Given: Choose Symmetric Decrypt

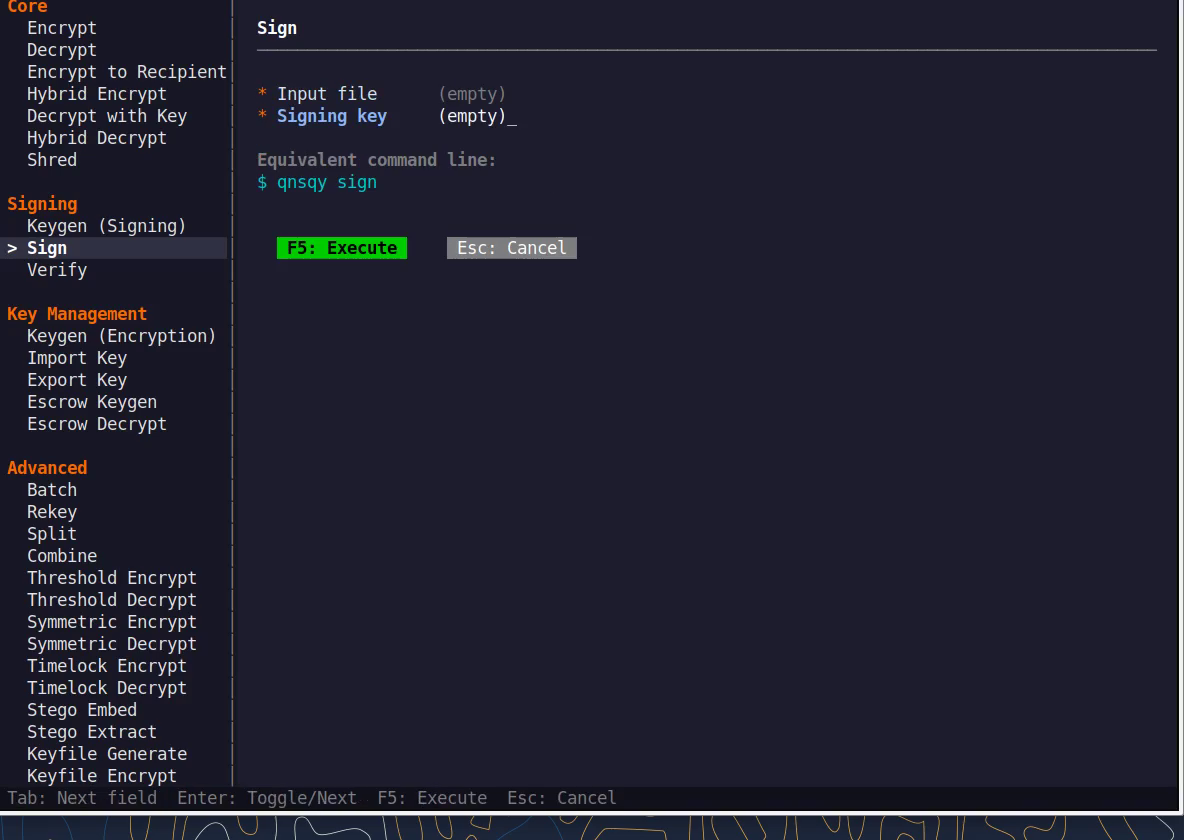Looking at the screenshot, I should tap(112, 643).
